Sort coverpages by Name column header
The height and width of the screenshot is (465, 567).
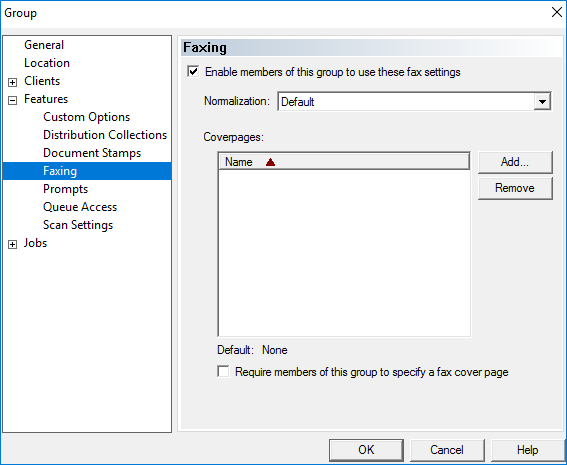344,162
